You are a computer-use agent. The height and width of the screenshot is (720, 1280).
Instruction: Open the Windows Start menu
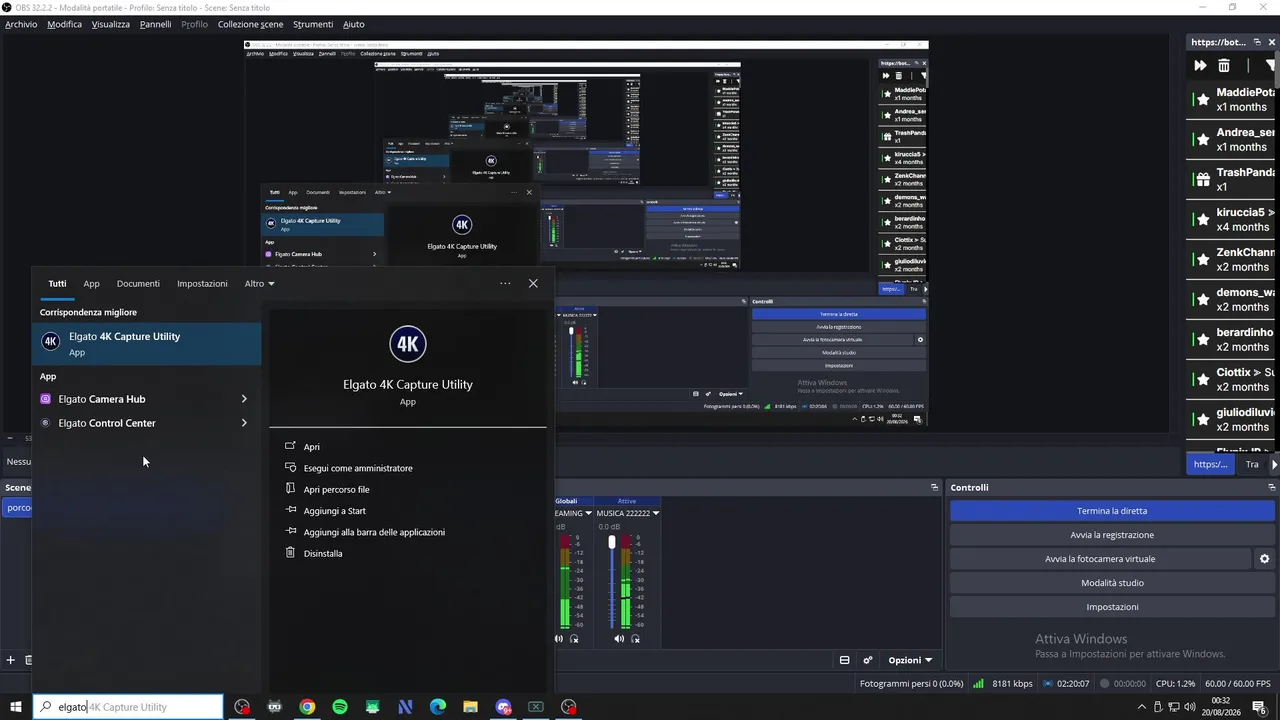tap(16, 707)
